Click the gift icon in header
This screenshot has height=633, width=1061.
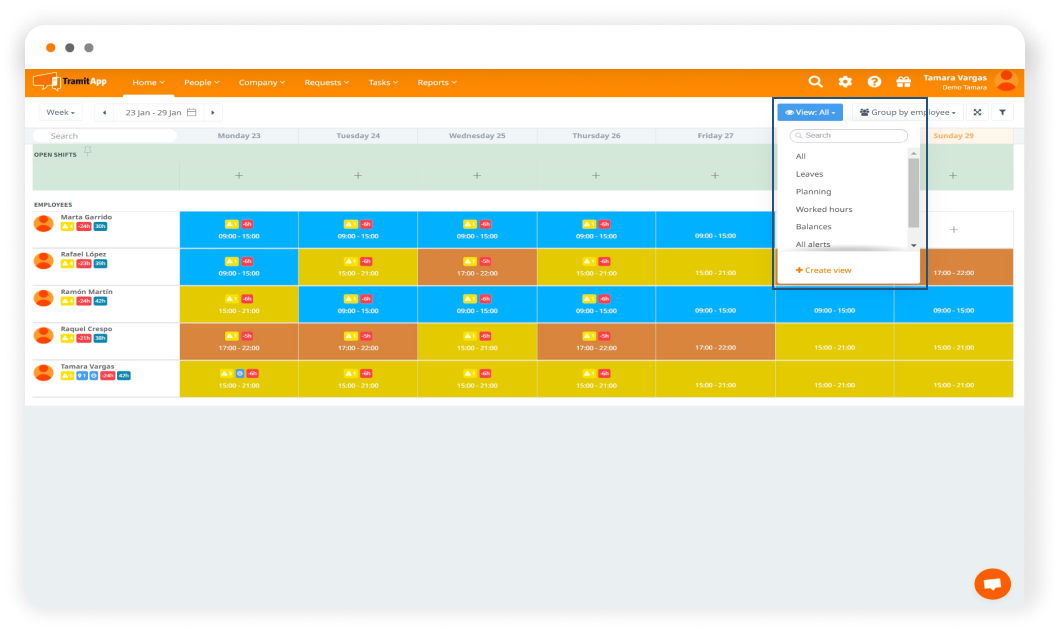pos(903,82)
